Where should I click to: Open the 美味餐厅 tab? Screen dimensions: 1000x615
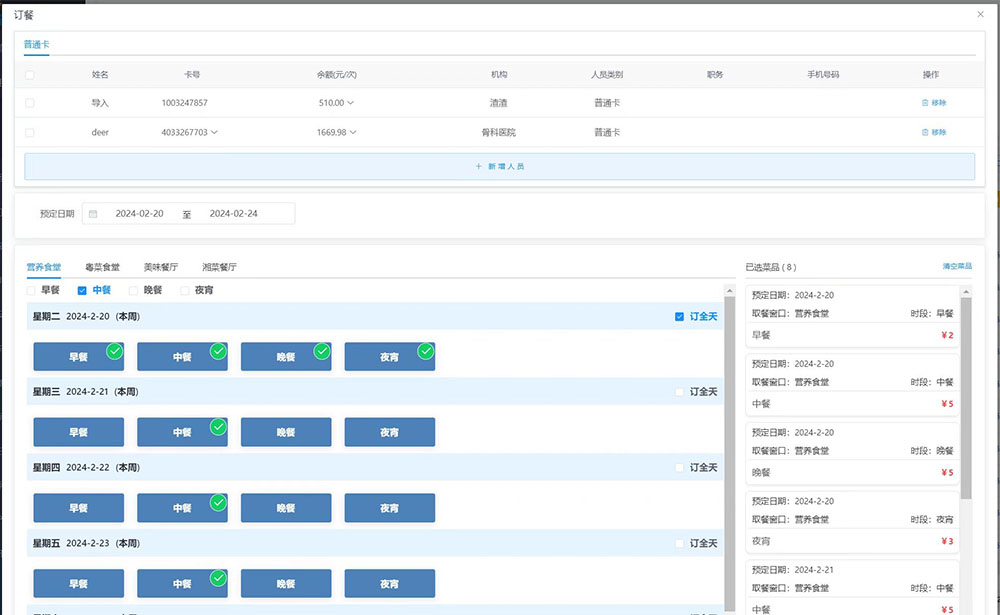161,267
